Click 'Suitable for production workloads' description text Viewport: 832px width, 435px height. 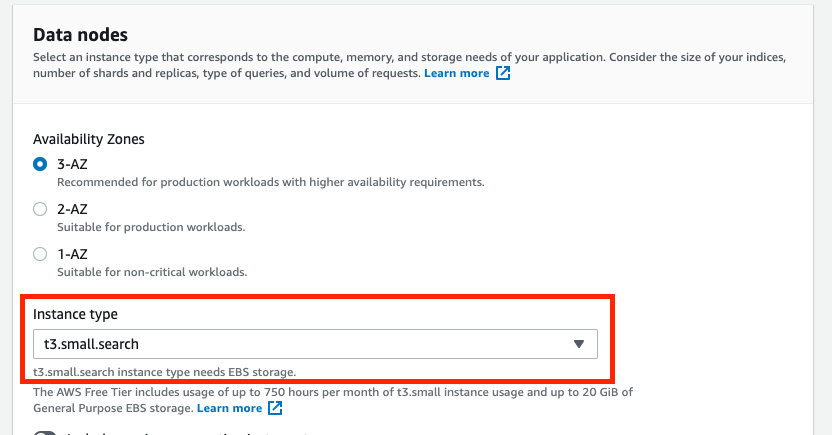click(150, 227)
